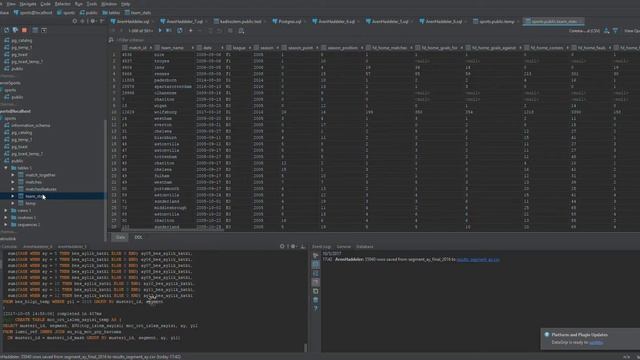640x360 pixels.
Task: Select the pg_catalog schema at tree top
Action: pyautogui.click(x=21, y=40)
